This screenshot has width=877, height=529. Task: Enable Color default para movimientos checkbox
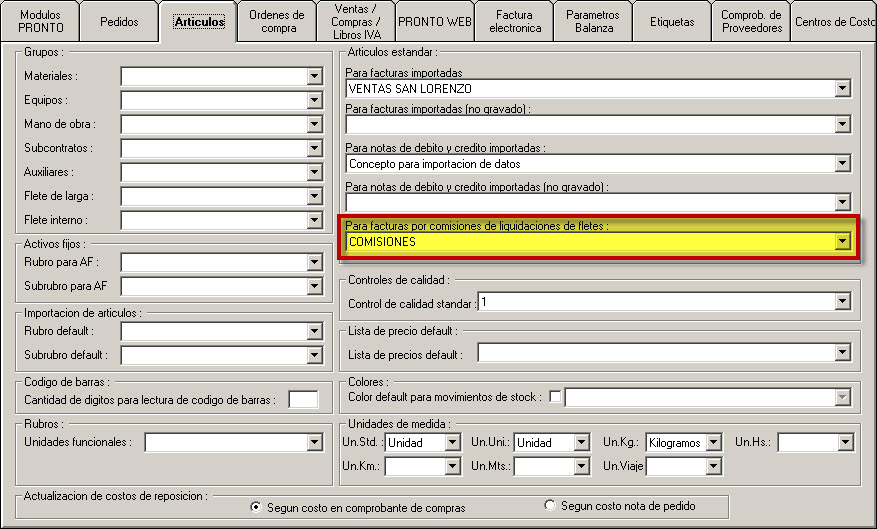pyautogui.click(x=555, y=397)
